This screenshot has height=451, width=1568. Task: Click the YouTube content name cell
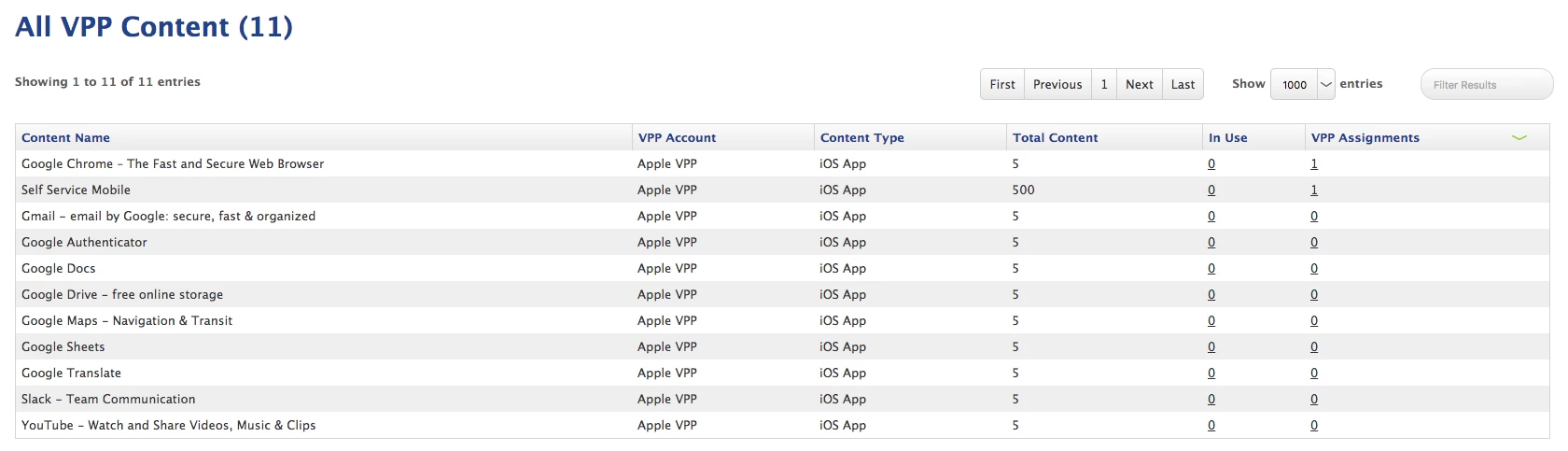coord(168,425)
